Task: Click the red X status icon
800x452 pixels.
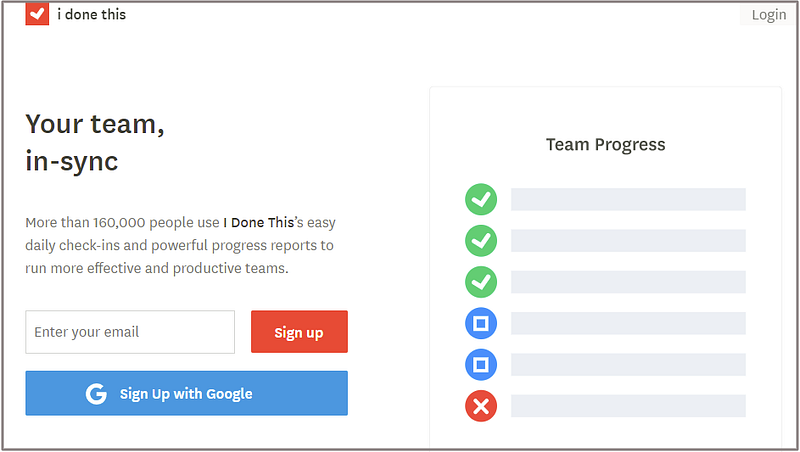Action: click(481, 406)
